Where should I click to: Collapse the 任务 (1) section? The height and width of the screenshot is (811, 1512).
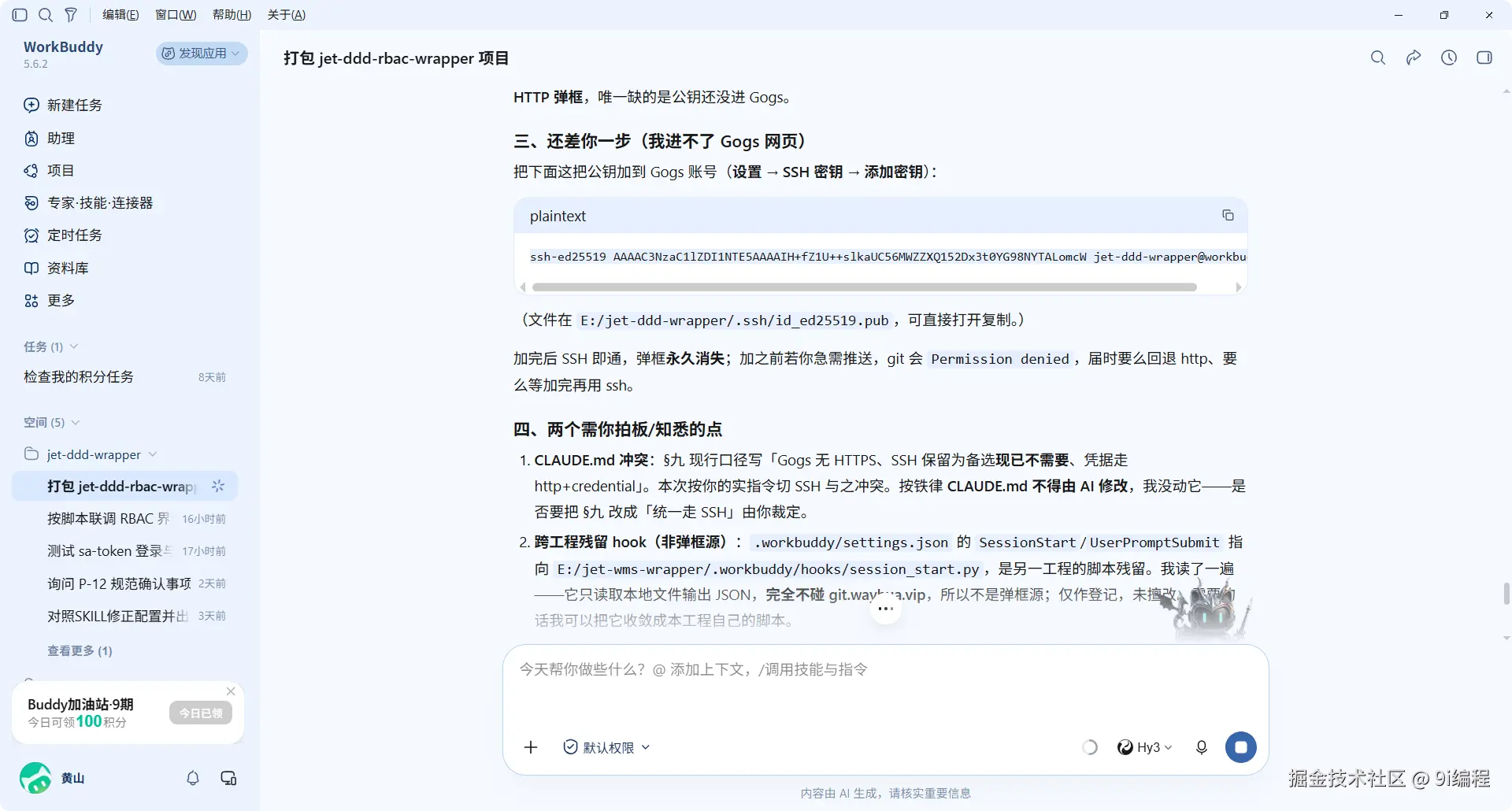(x=50, y=346)
